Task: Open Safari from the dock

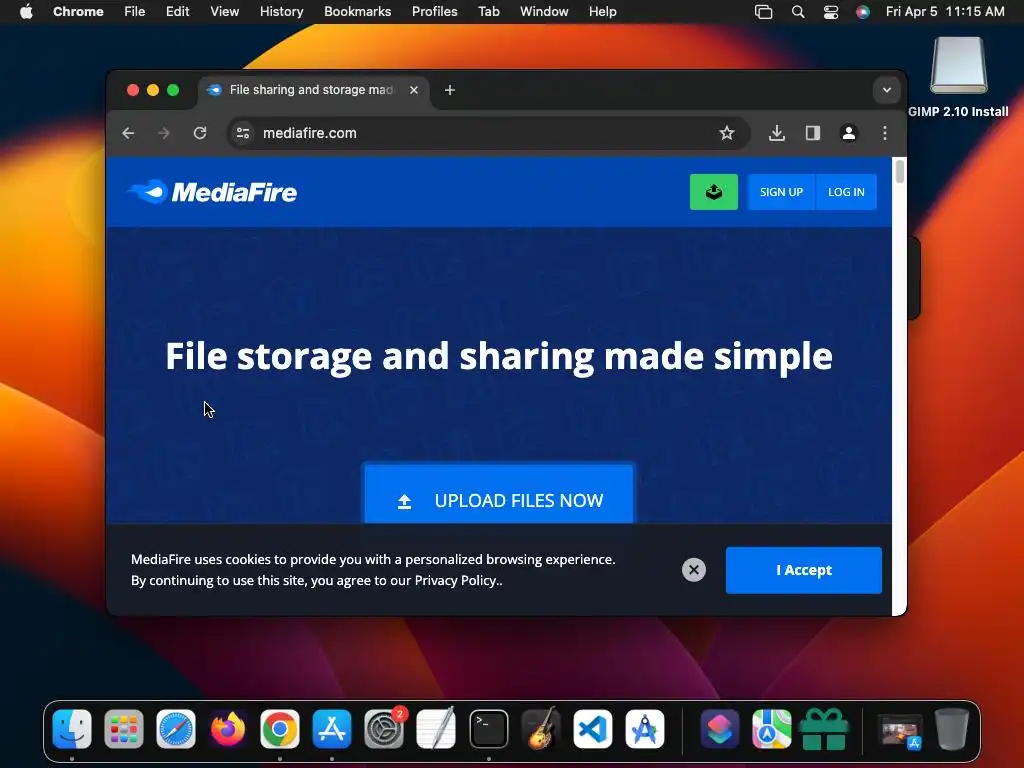Action: (x=176, y=729)
